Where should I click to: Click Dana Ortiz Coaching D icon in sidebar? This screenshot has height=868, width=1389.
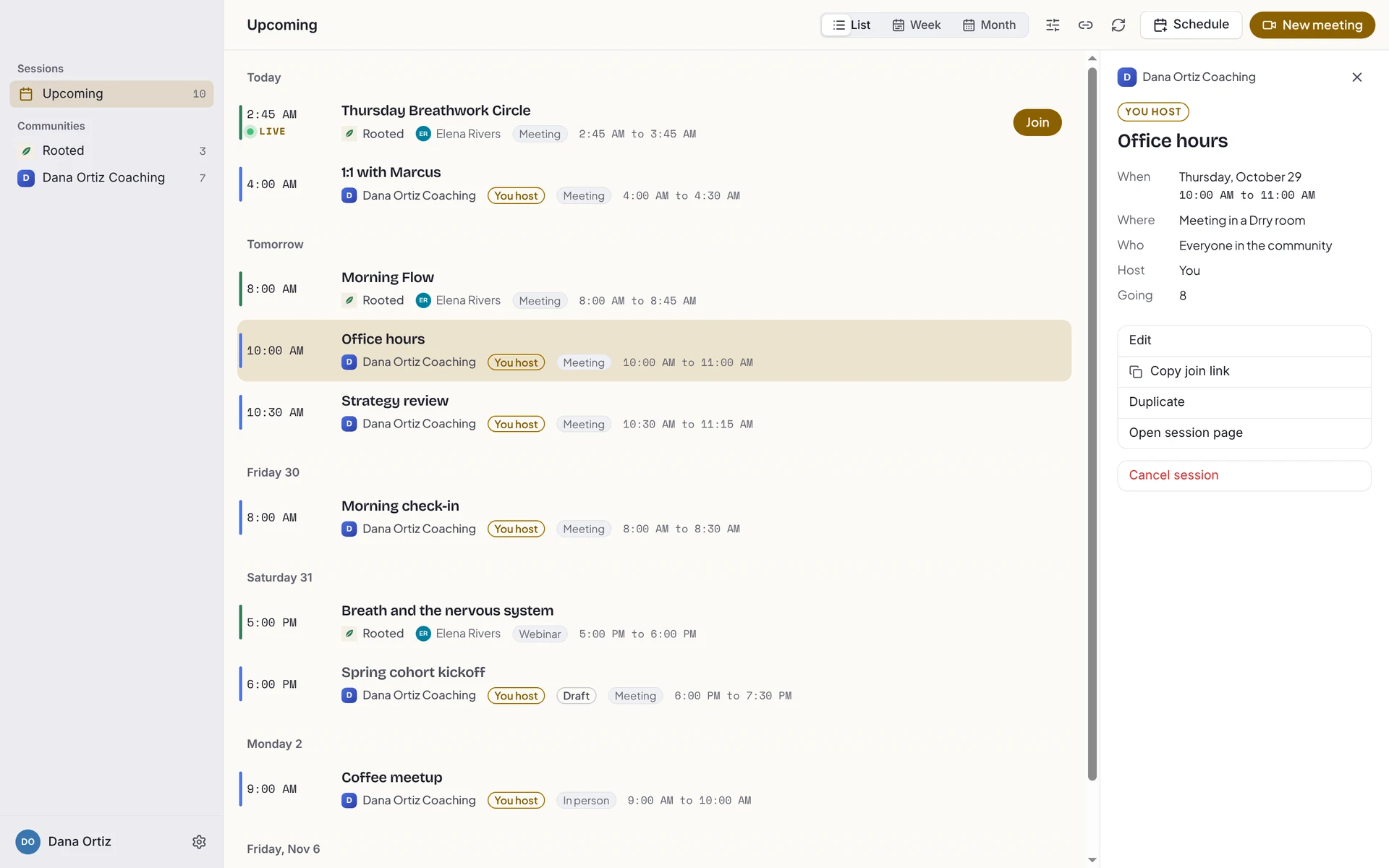point(26,178)
